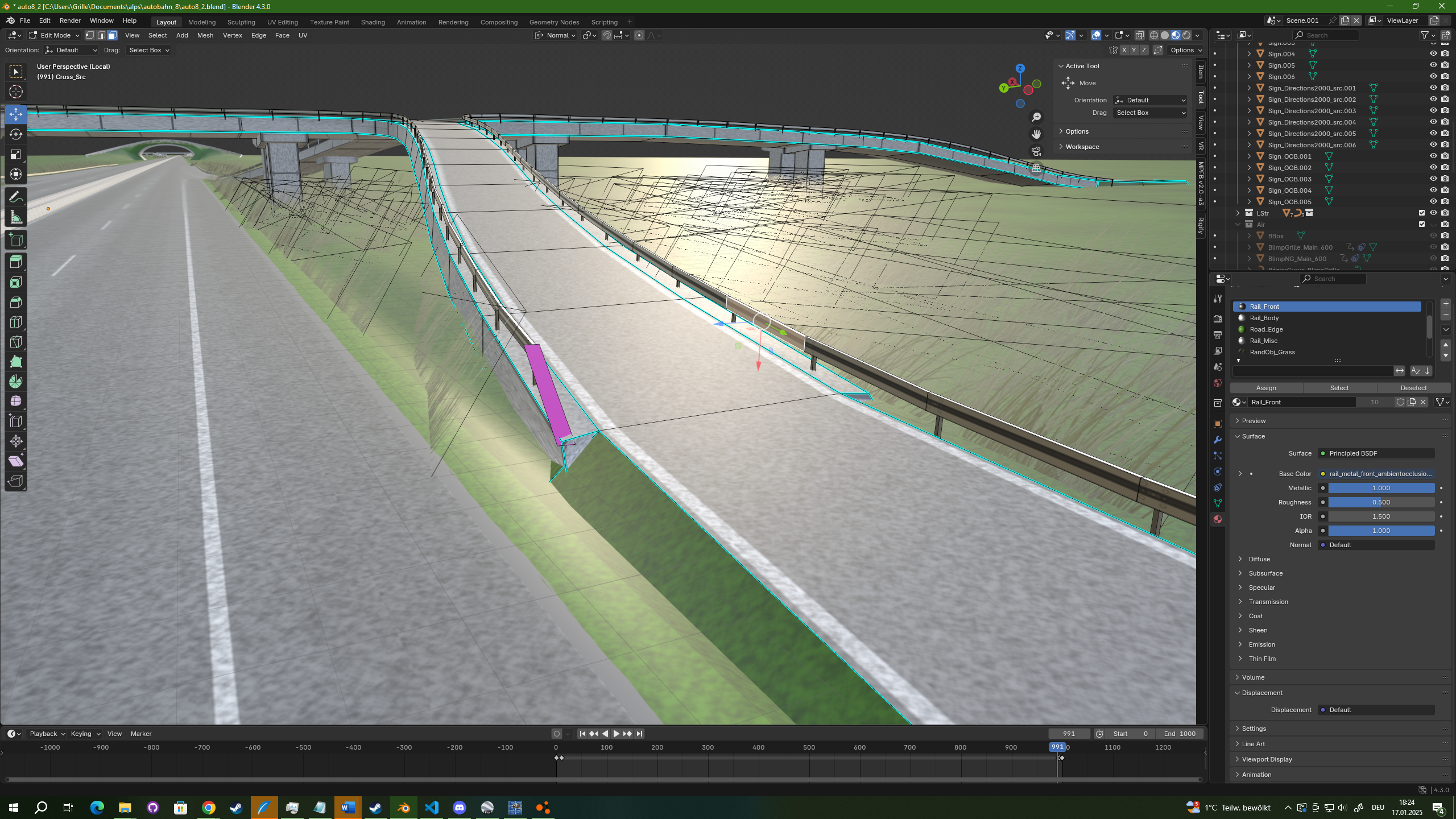
Task: Open the Mesh menu
Action: point(205,35)
